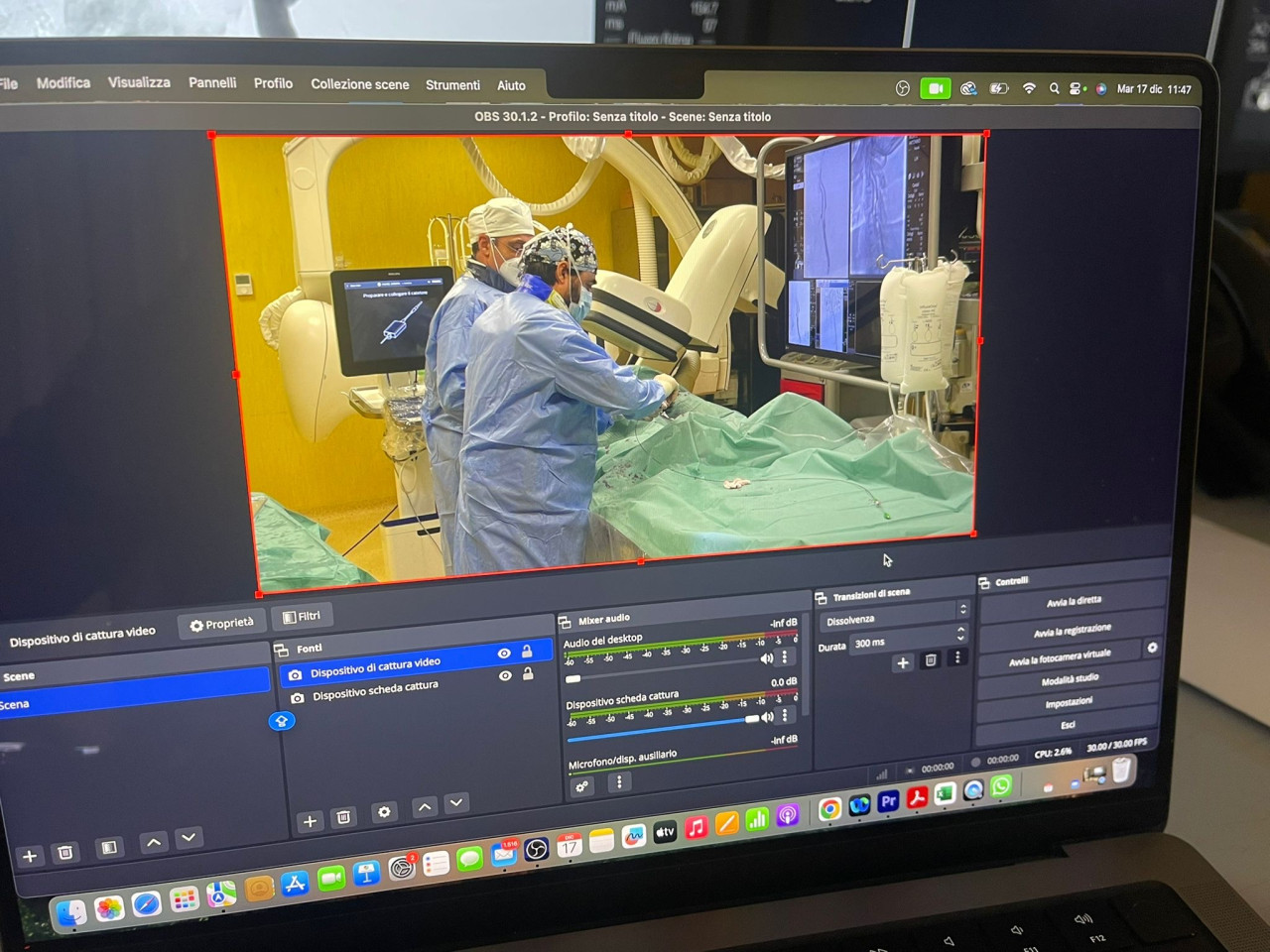1270x952 pixels.
Task: Open mixer options three-dot menu at bottom
Action: coord(619,782)
